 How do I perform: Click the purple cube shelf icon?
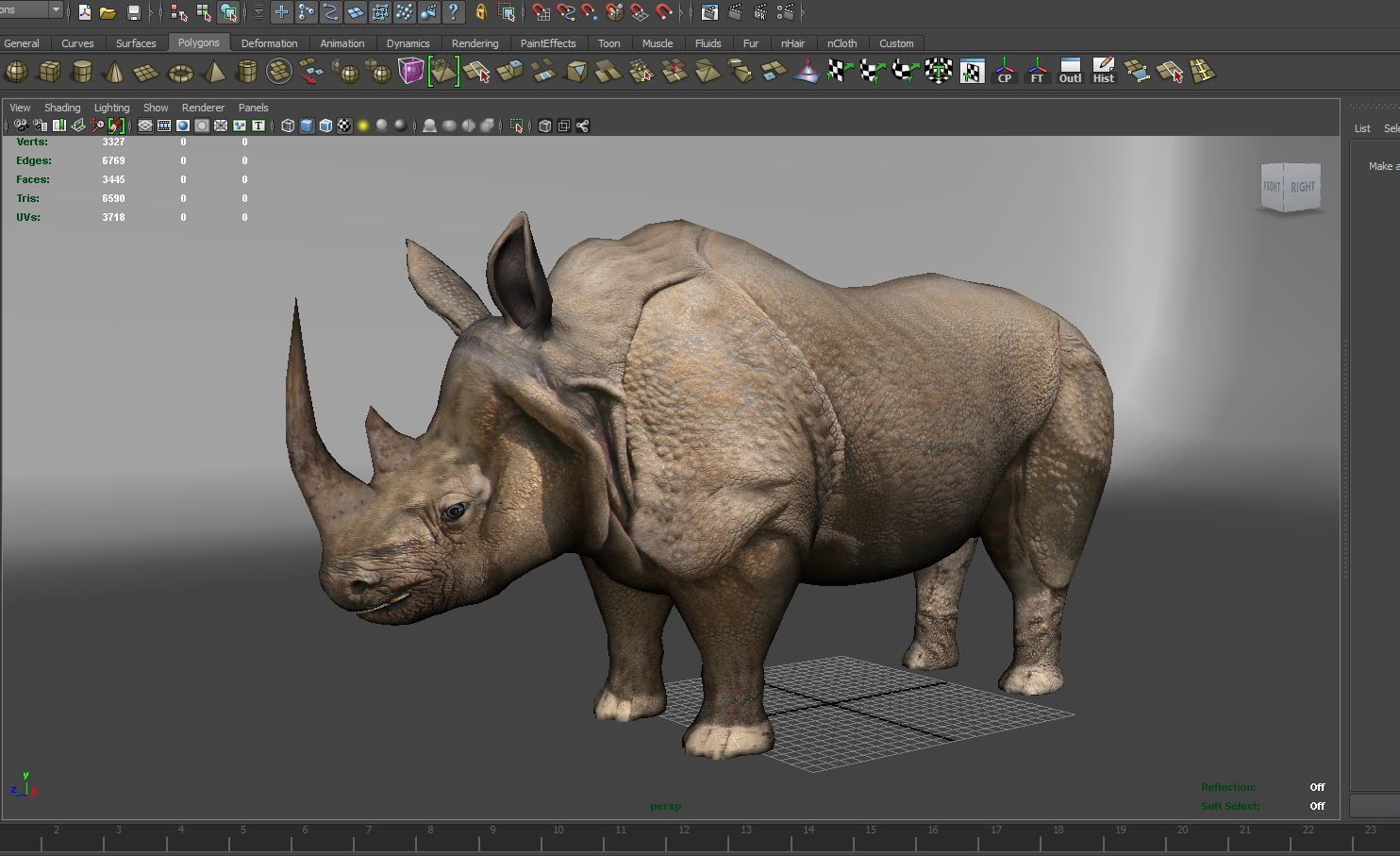[410, 72]
